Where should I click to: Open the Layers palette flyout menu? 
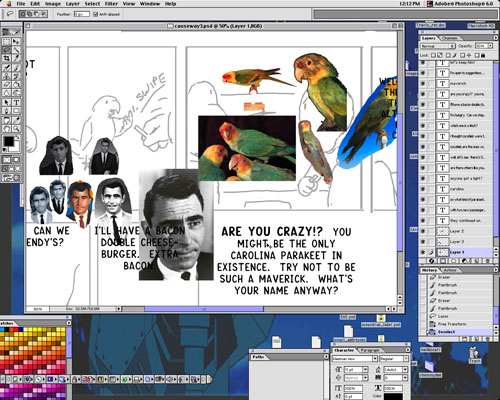tap(495, 38)
